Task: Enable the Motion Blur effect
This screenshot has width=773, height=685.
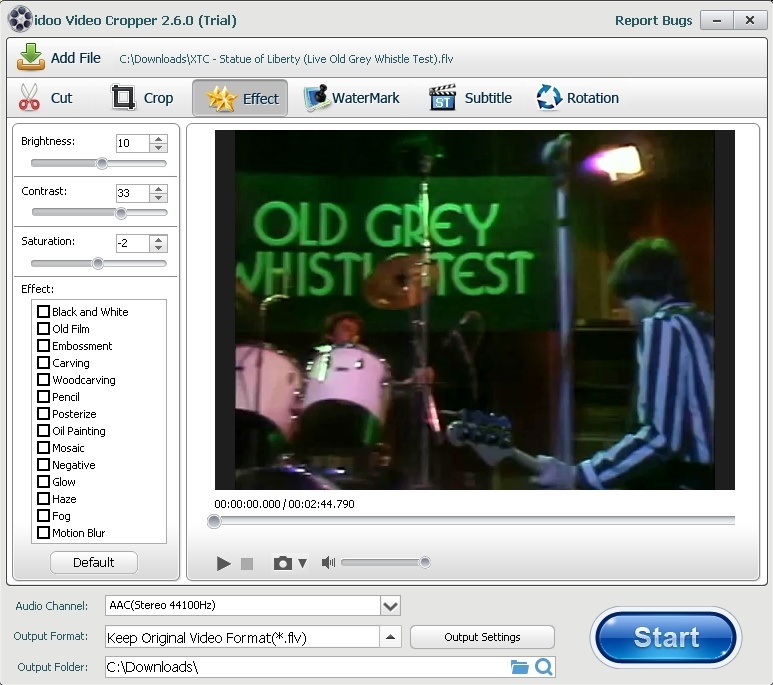Action: pyautogui.click(x=43, y=533)
